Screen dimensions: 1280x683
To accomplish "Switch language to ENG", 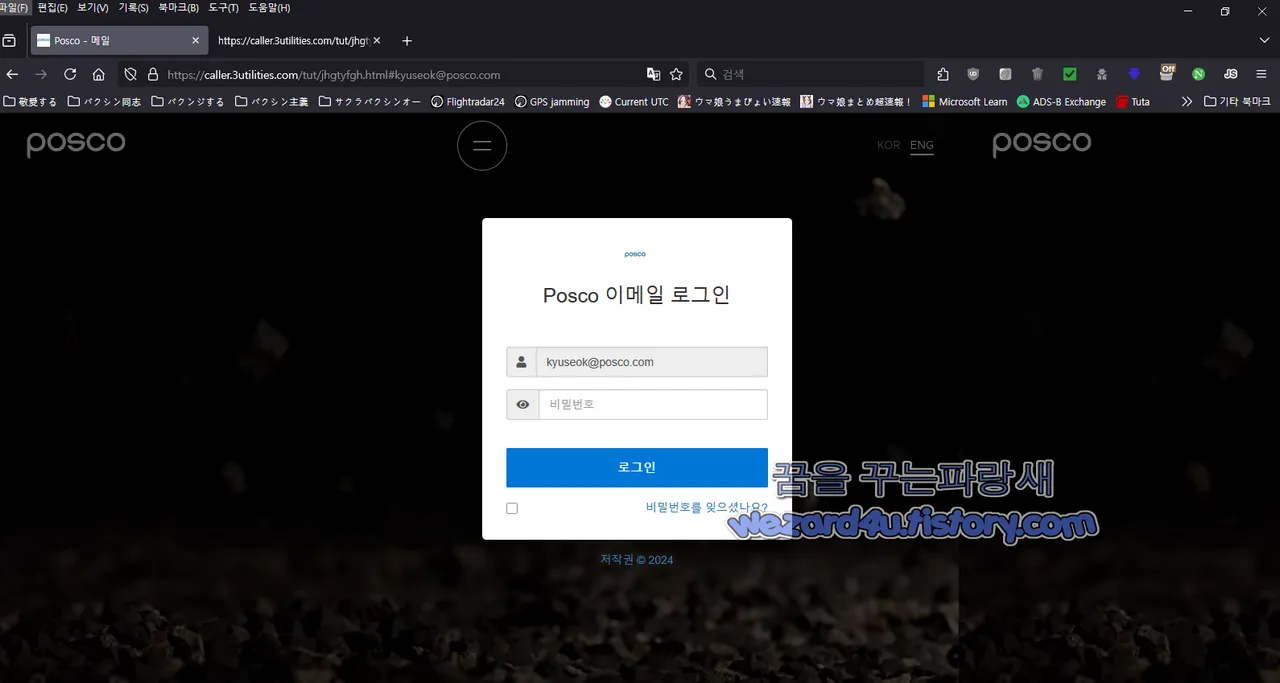I will tap(922, 145).
